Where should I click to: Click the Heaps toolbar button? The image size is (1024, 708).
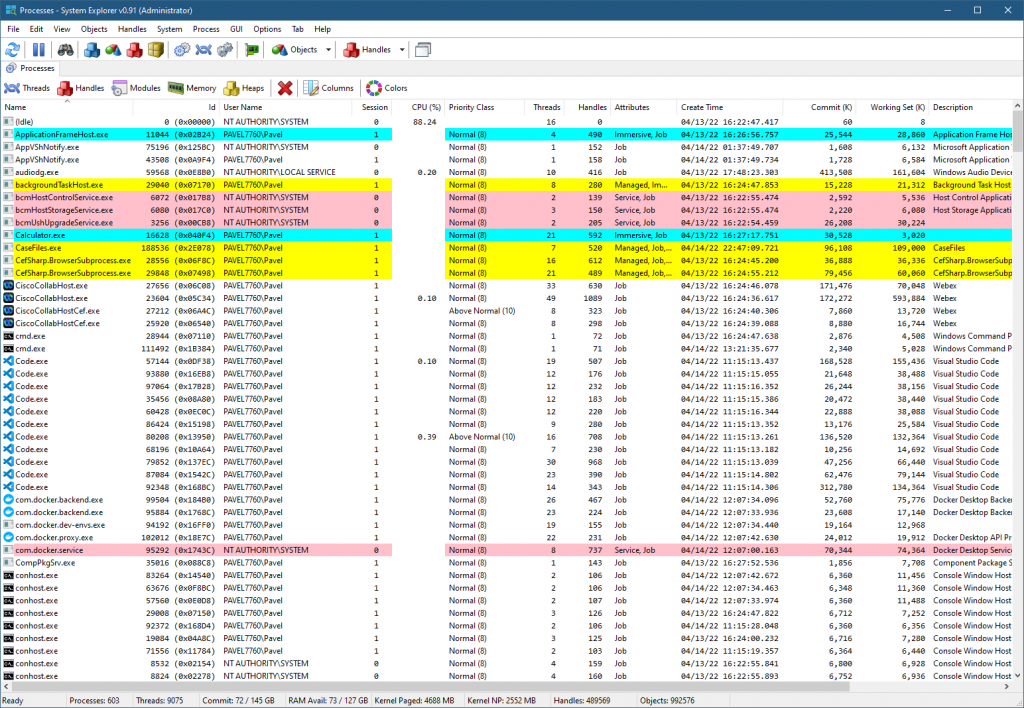pos(245,88)
